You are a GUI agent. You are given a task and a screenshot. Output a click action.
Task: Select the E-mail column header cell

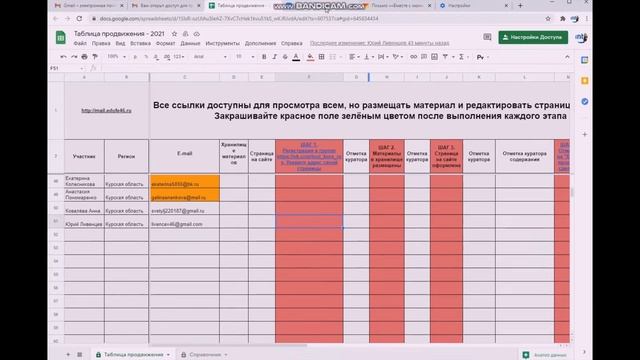pyautogui.click(x=184, y=156)
